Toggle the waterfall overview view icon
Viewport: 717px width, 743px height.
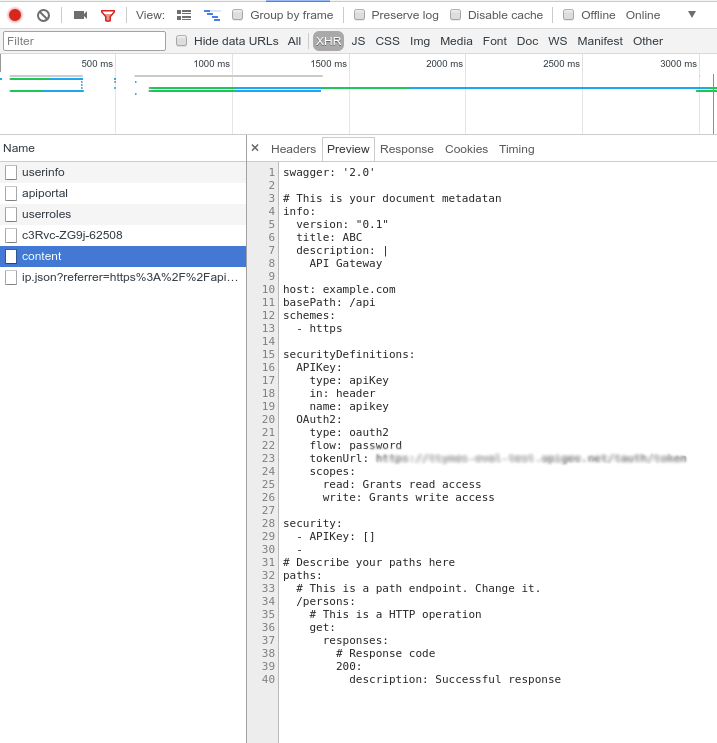pos(212,15)
